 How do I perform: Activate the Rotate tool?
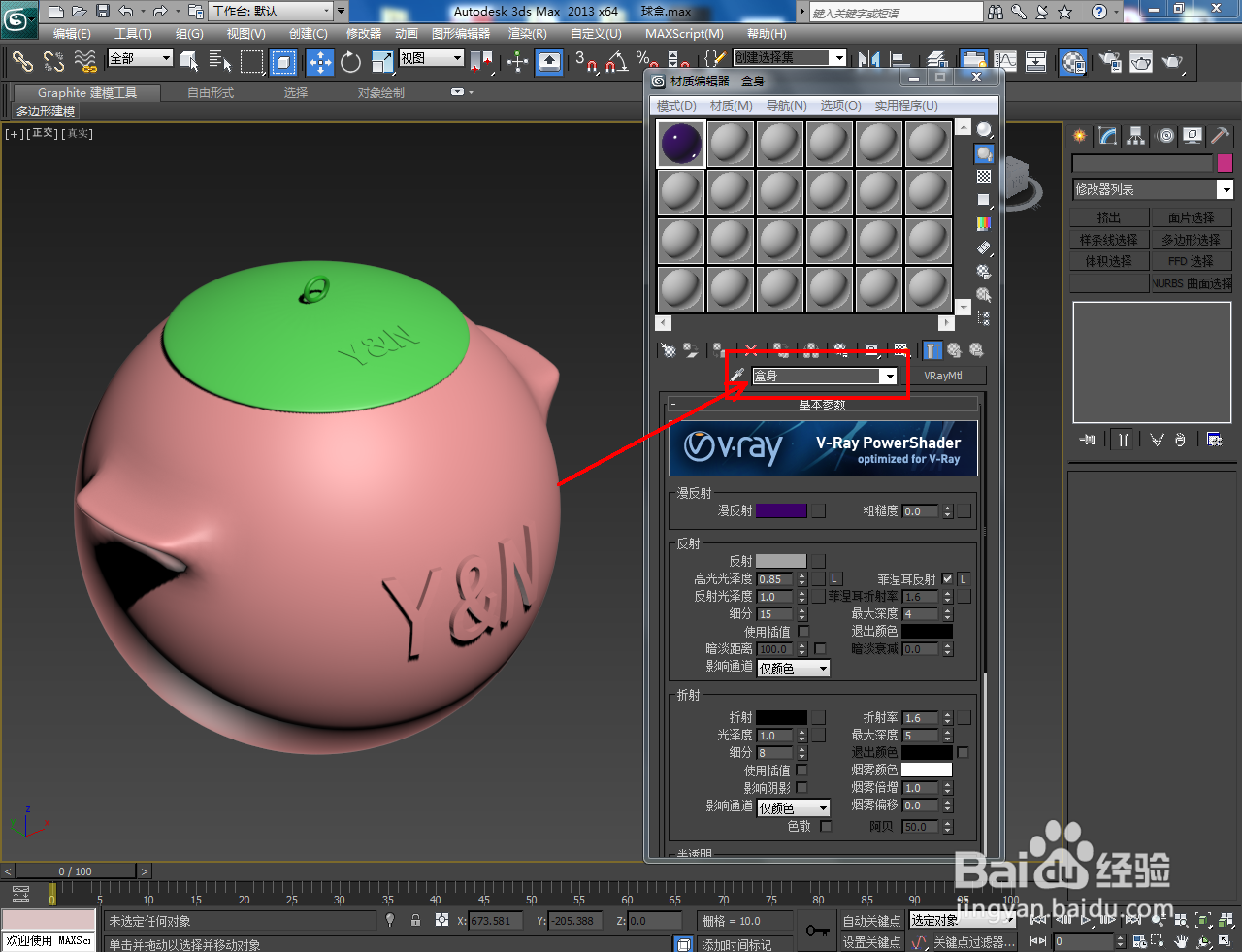[350, 62]
